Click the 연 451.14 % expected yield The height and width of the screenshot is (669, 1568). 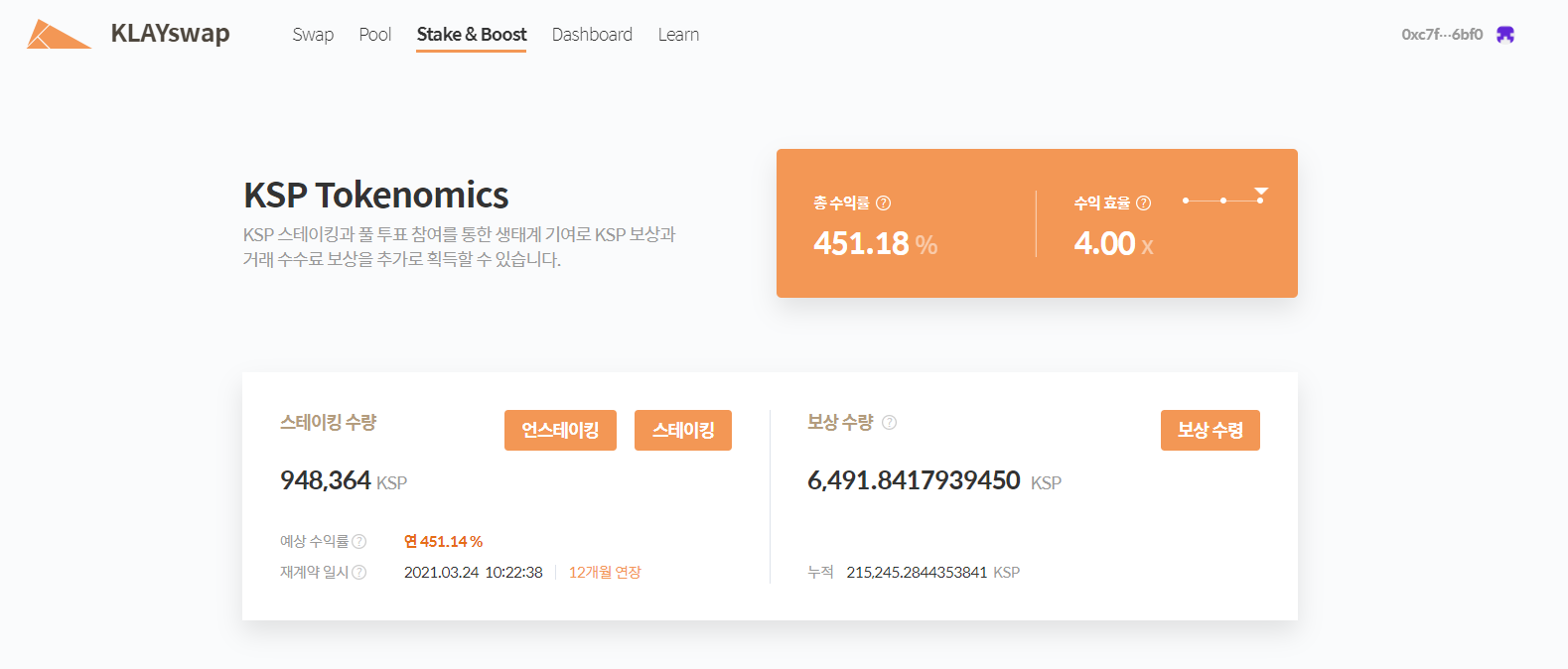click(443, 541)
